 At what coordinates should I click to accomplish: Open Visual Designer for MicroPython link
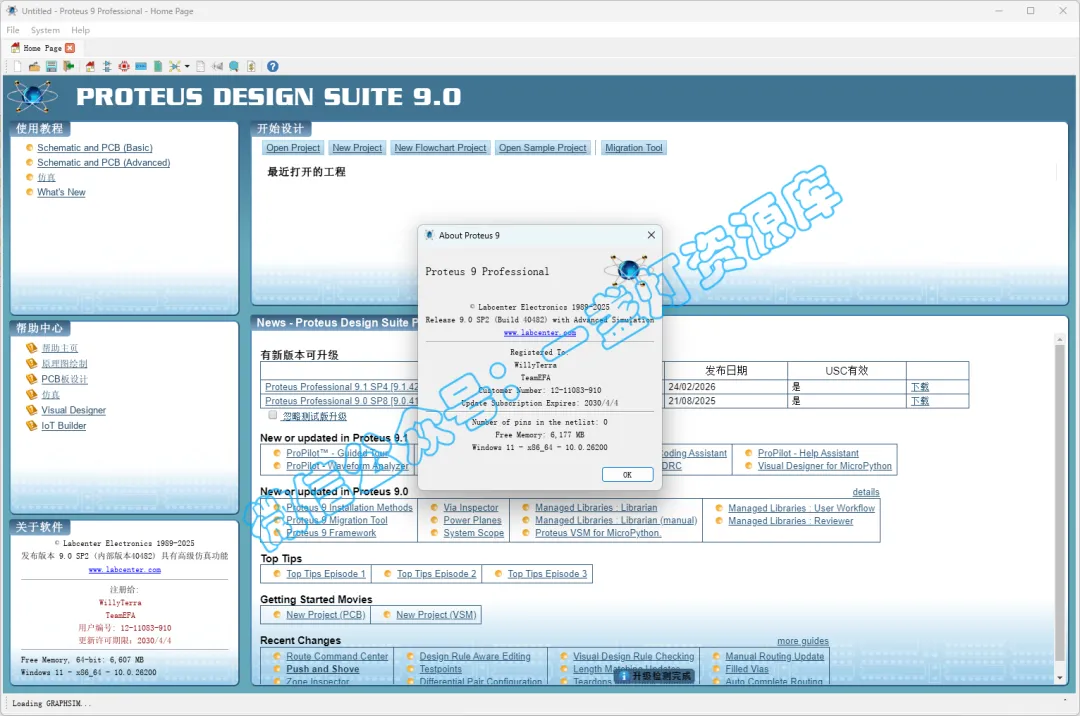[x=824, y=466]
